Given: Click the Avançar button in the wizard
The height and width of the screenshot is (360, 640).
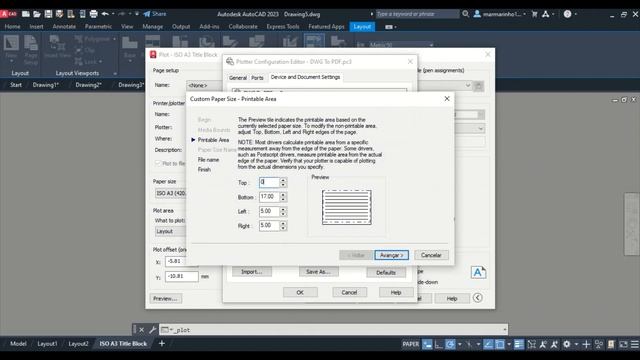Looking at the screenshot, I should pos(391,255).
